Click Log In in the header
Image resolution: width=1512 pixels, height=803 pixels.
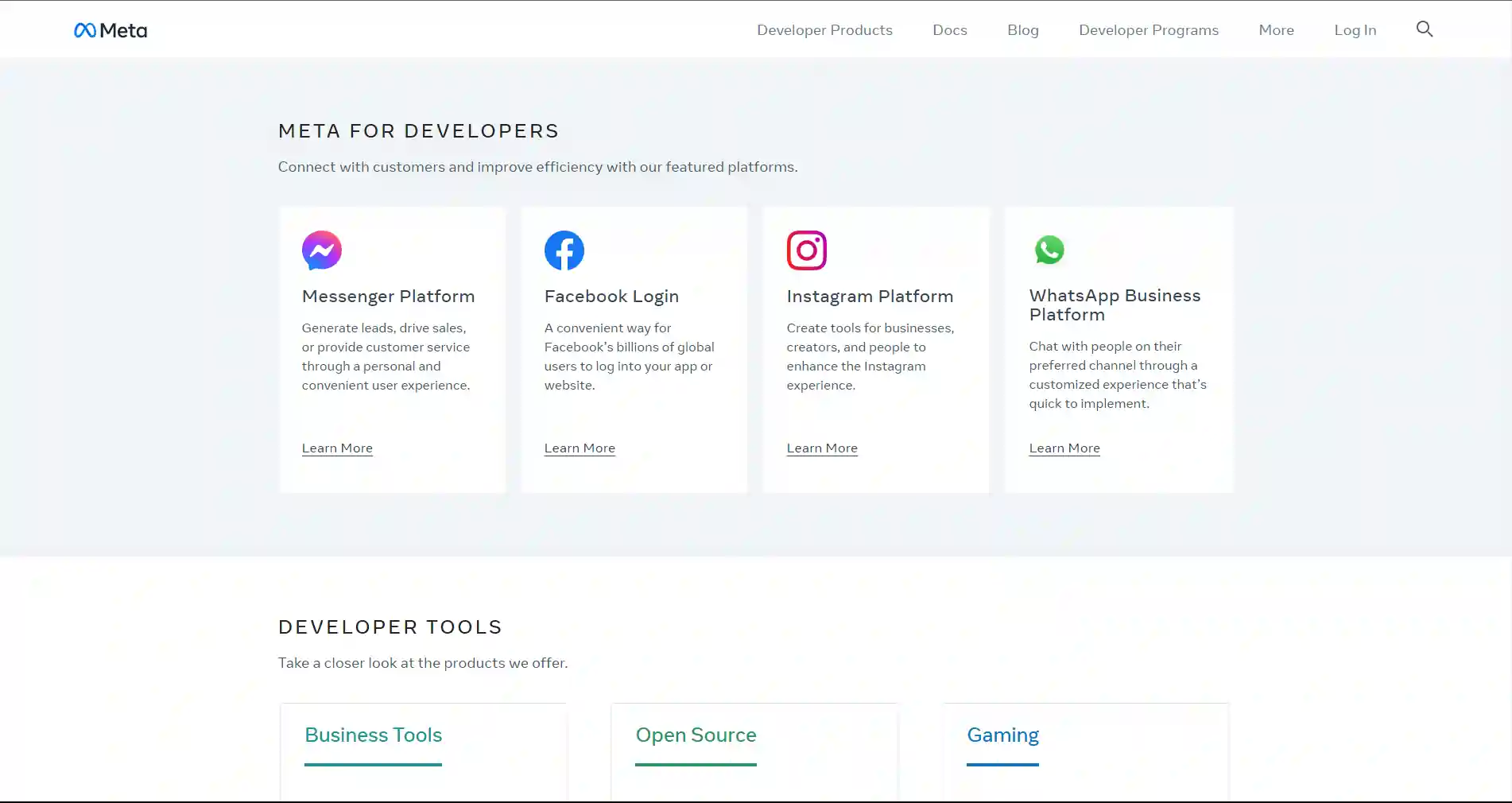(x=1355, y=30)
